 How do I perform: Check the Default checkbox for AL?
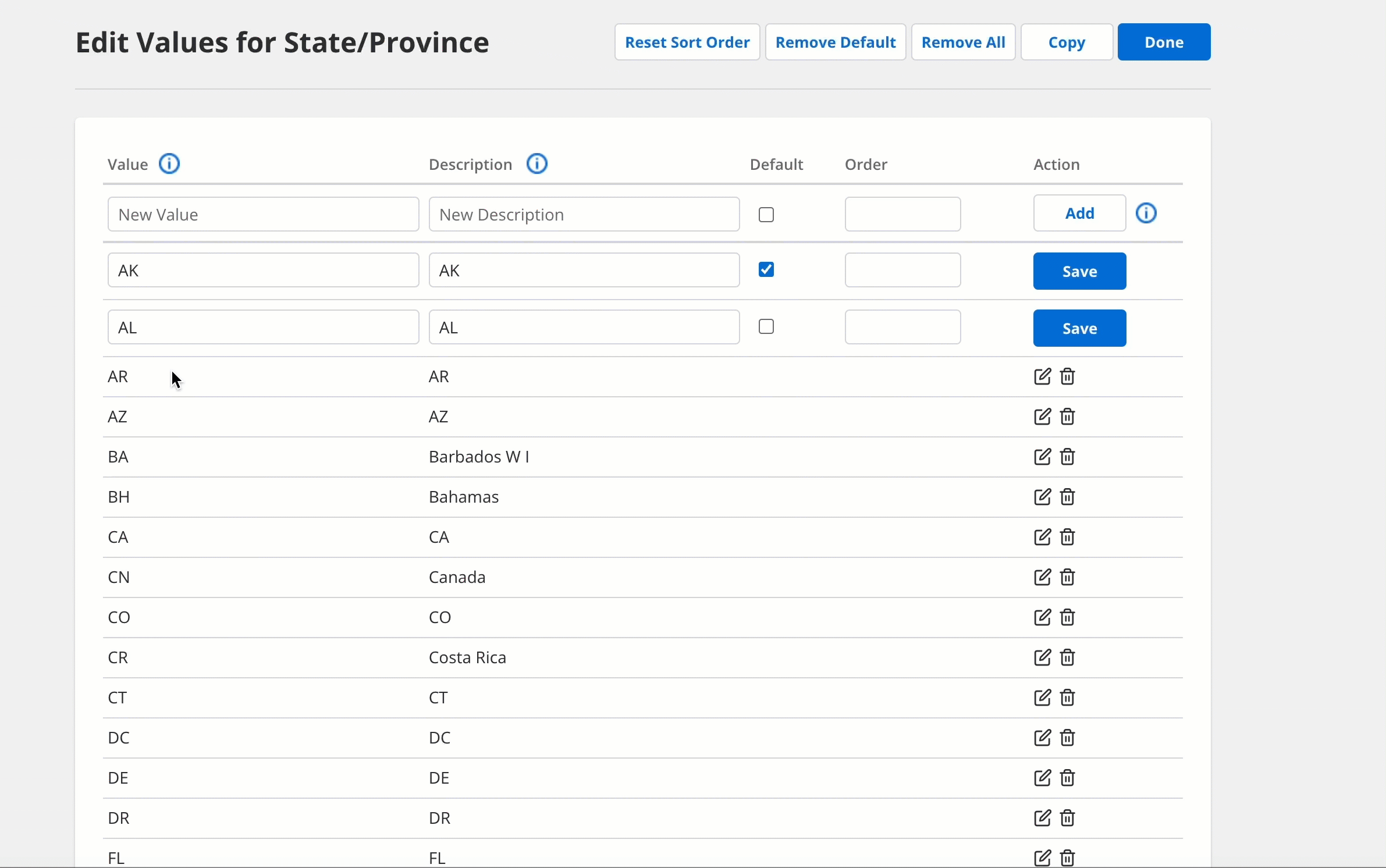[766, 326]
